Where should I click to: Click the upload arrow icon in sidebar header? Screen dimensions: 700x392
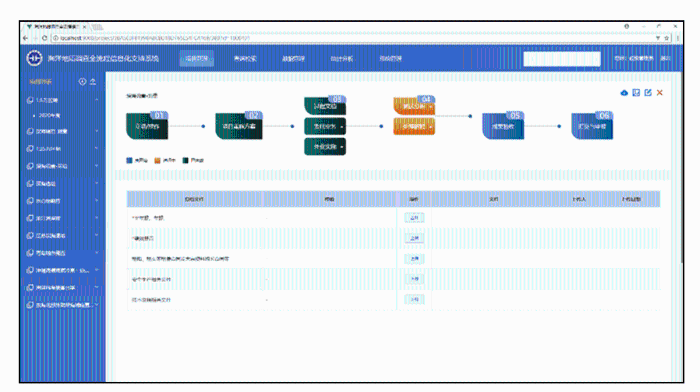point(93,82)
